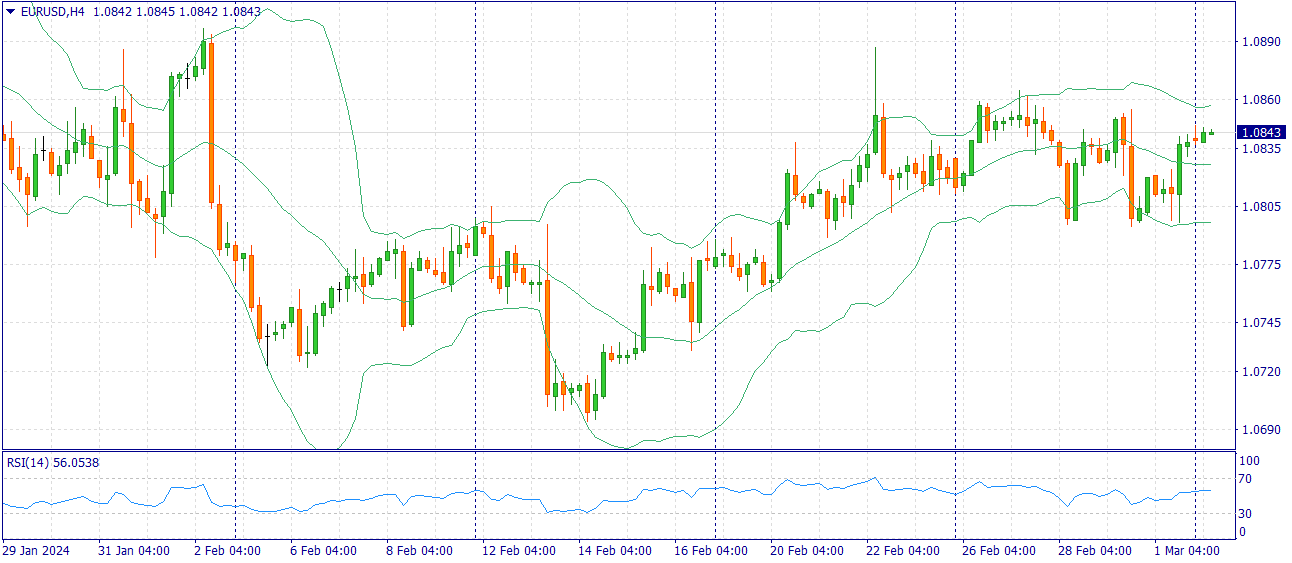
Task: Click the 1.0805 price axis level
Action: (x=1258, y=207)
